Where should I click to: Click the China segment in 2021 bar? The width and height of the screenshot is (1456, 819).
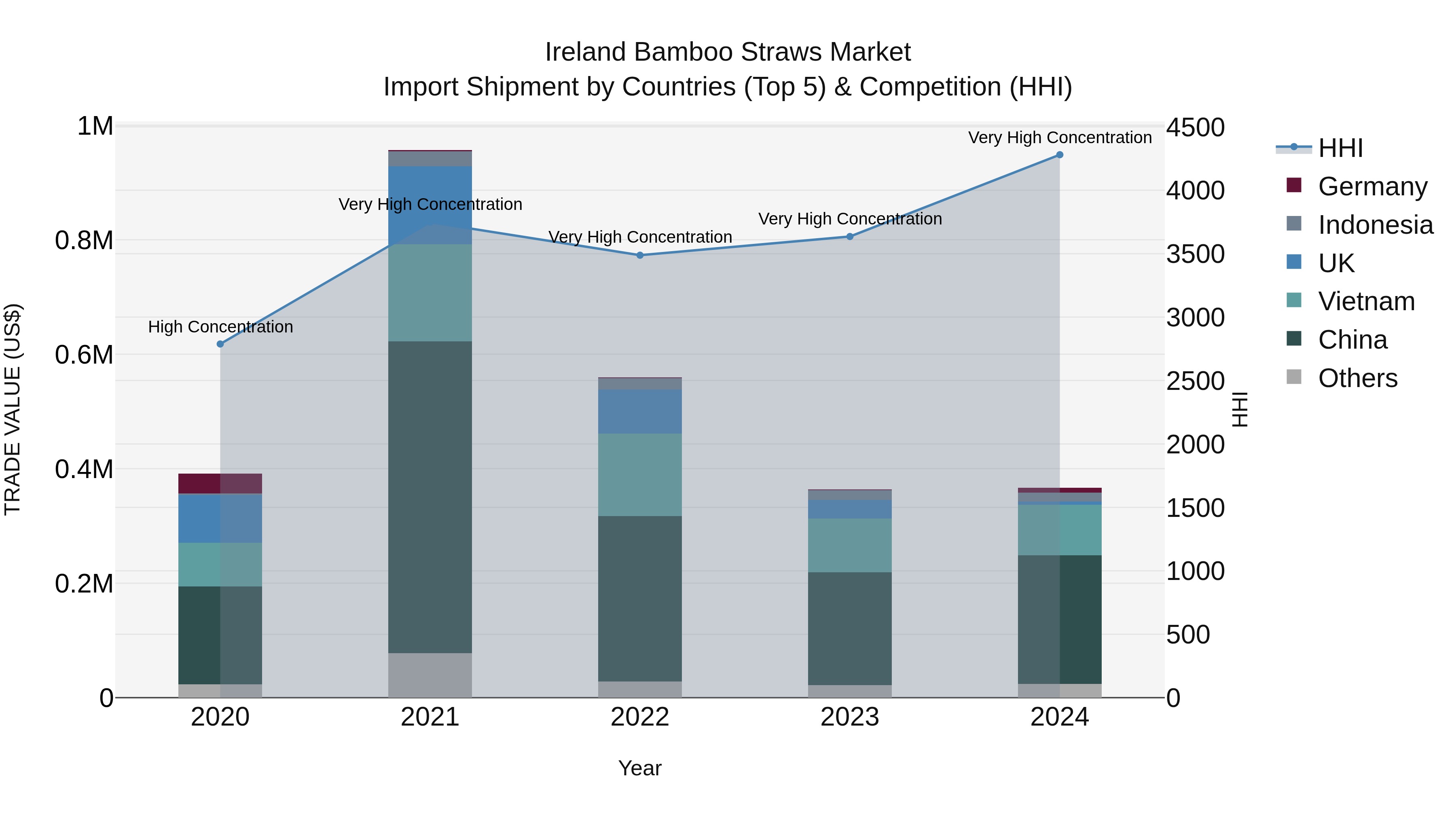click(430, 497)
